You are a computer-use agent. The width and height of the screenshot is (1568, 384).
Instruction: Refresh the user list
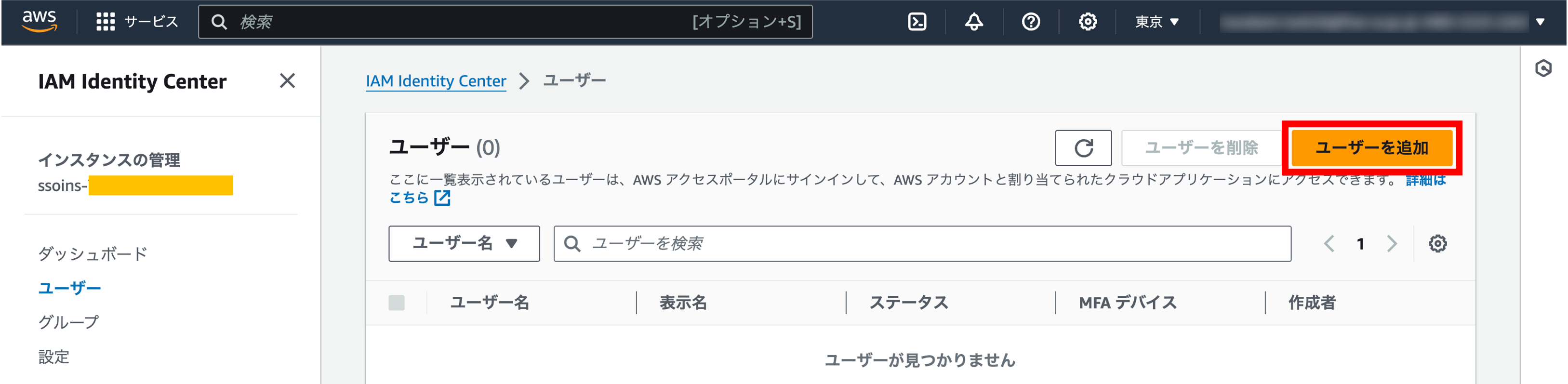(x=1083, y=148)
